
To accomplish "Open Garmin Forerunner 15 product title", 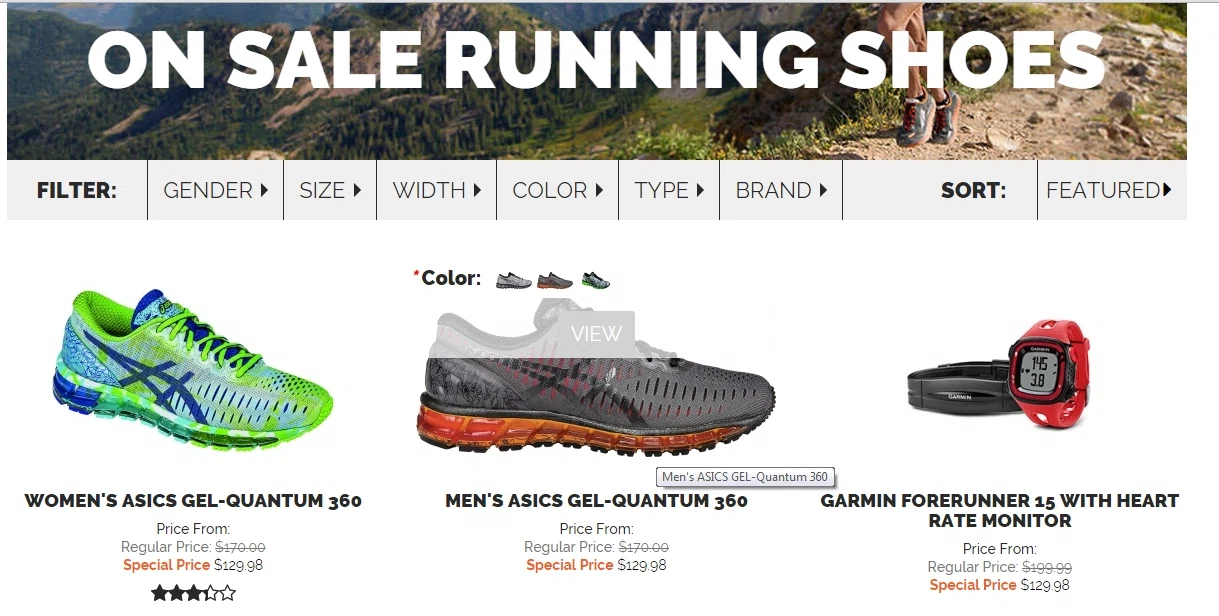I will coord(999,511).
